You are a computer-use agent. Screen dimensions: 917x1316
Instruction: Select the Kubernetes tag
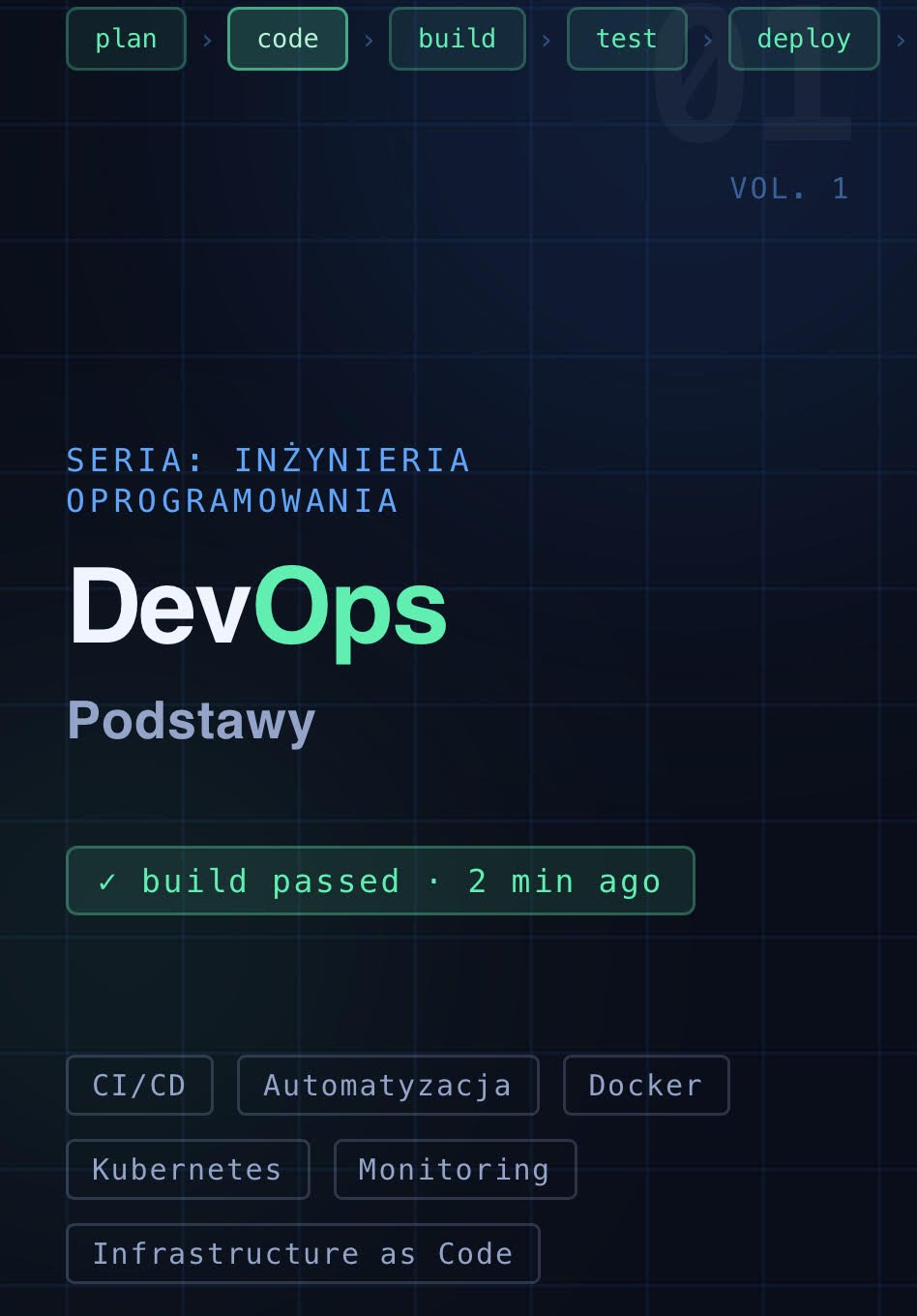coord(188,1169)
